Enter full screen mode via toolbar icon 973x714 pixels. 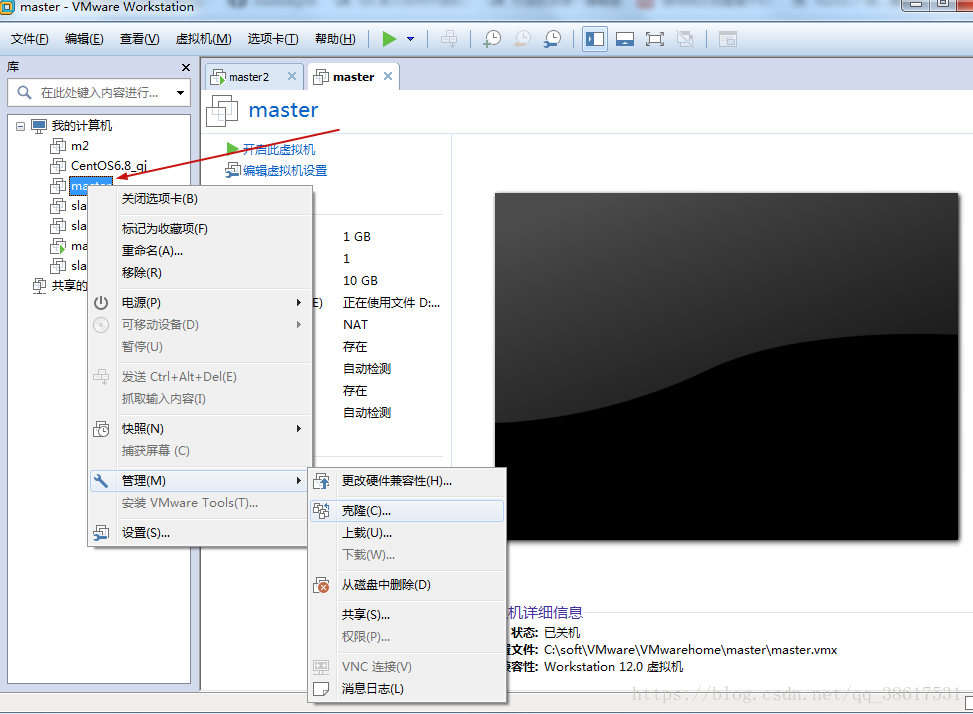(655, 39)
